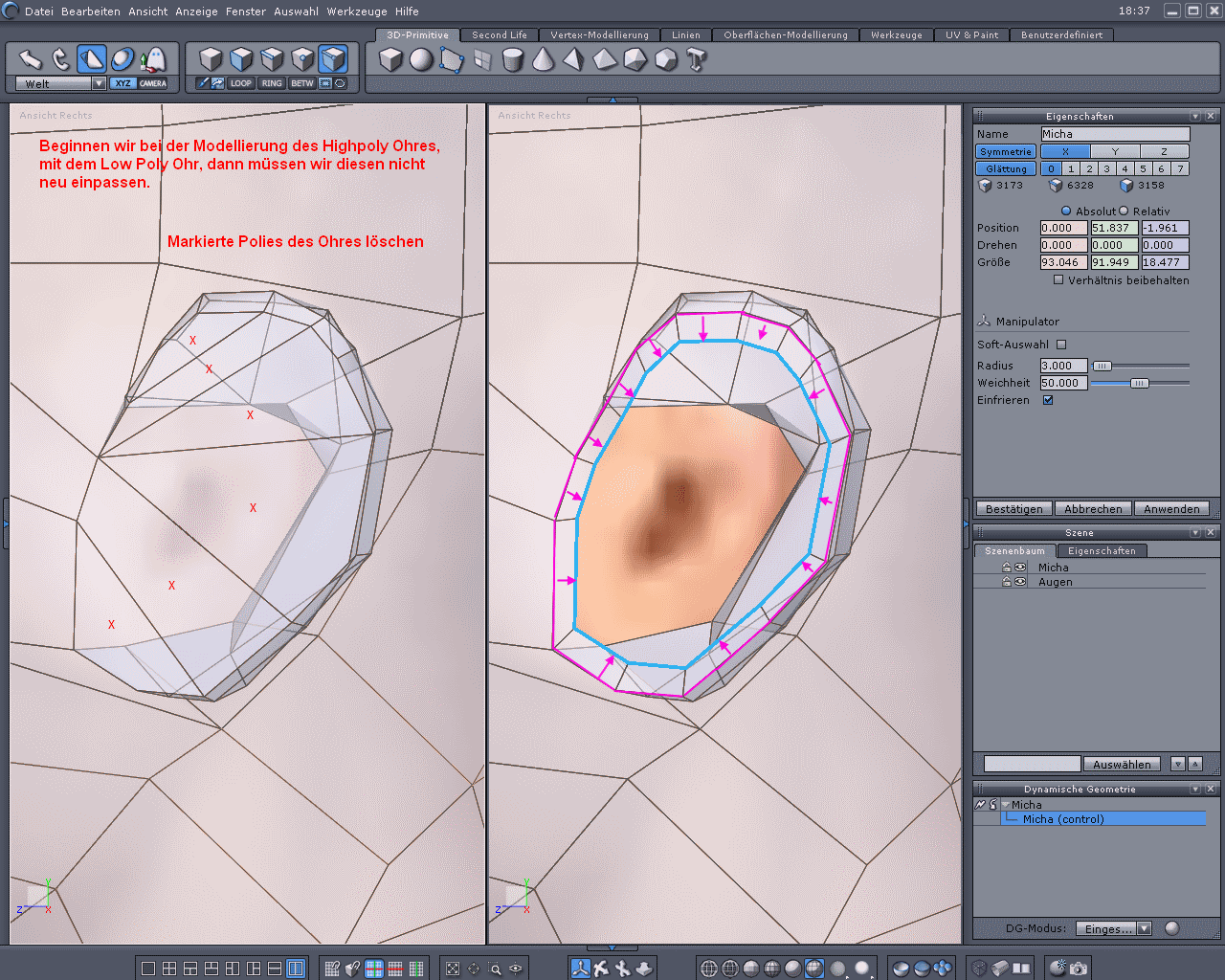Activate the arrow selection tool
The width and height of the screenshot is (1225, 980).
31,59
